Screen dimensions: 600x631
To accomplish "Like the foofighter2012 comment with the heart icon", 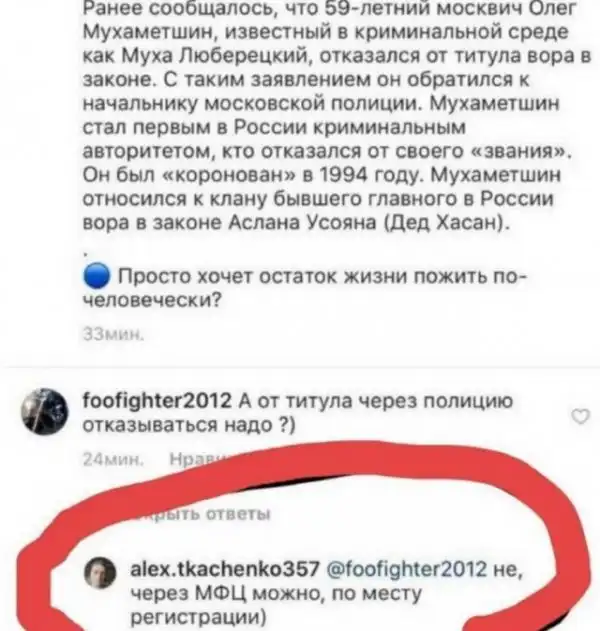I will pyautogui.click(x=580, y=416).
